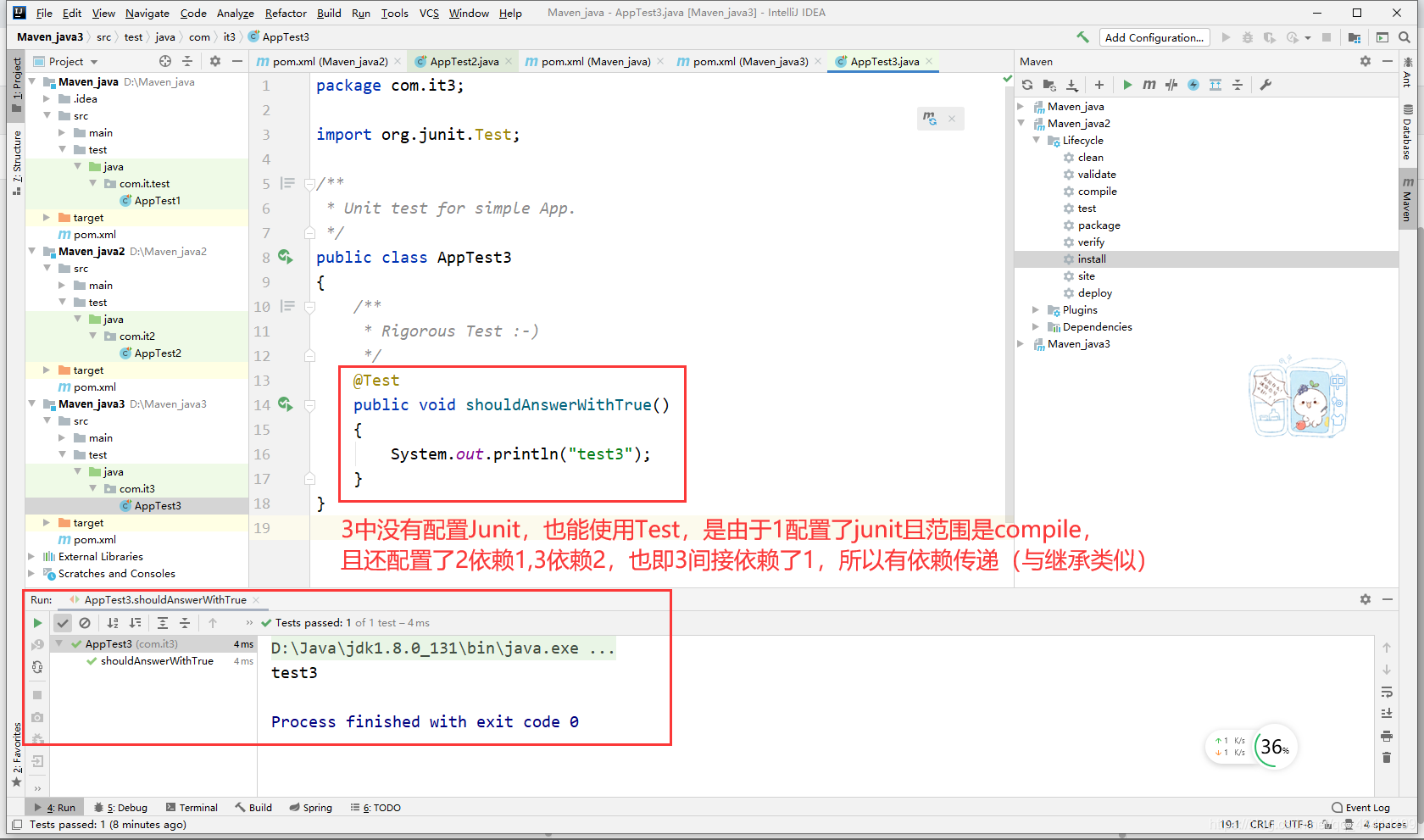Switch to AppTest2.java tab
The image size is (1424, 840).
tap(464, 61)
